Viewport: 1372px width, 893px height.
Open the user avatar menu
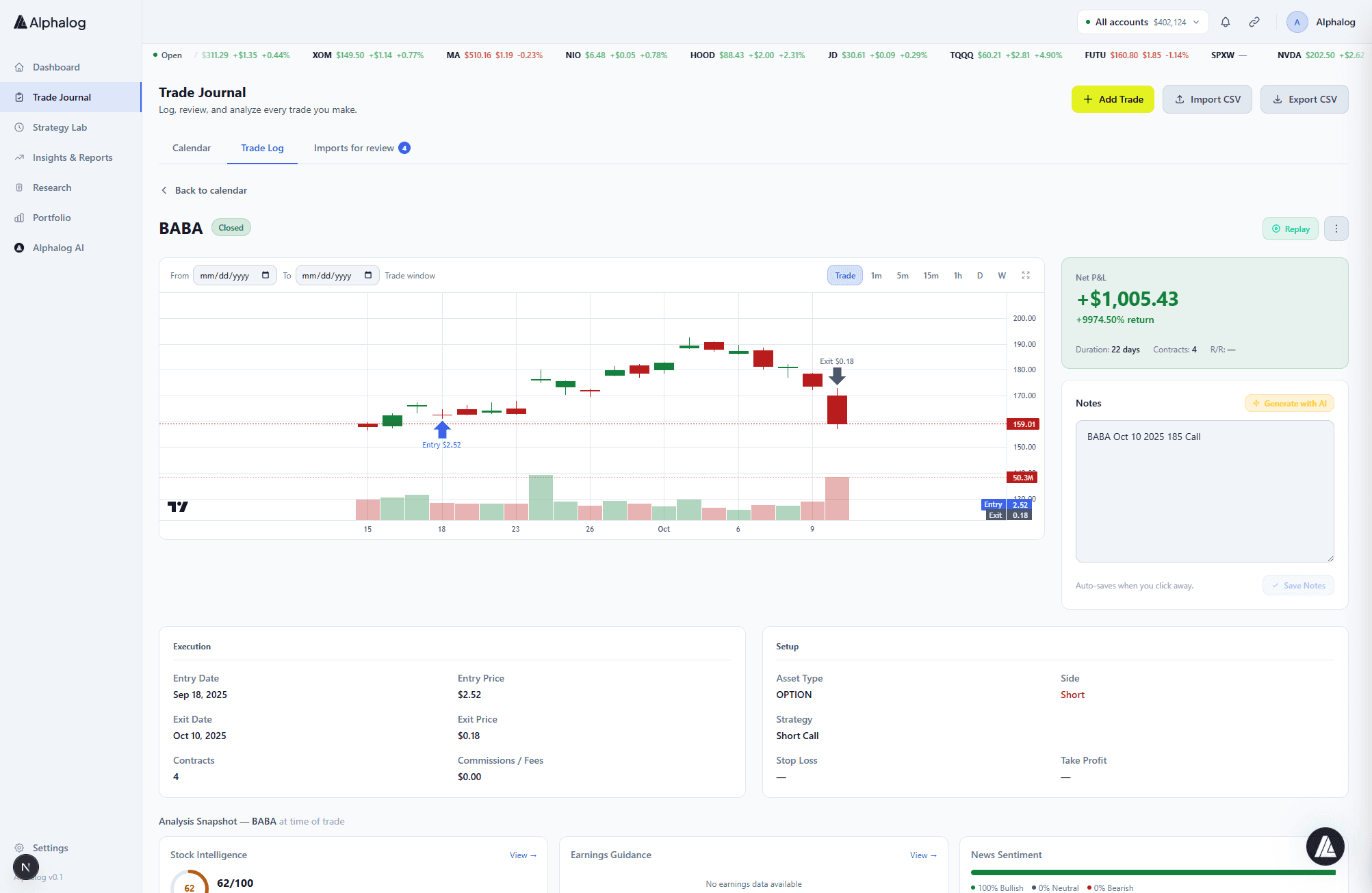tap(1297, 22)
